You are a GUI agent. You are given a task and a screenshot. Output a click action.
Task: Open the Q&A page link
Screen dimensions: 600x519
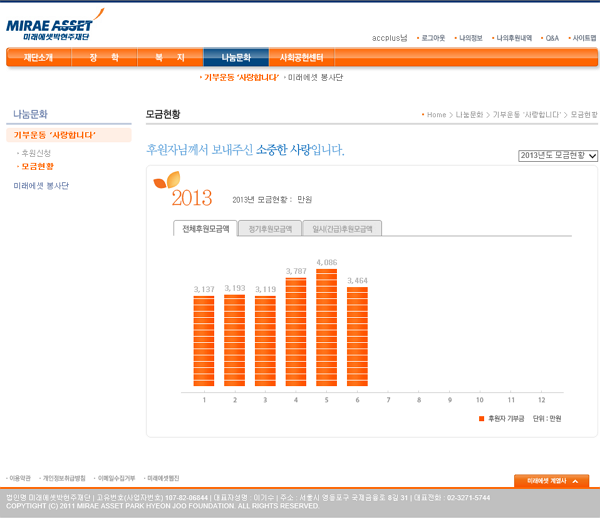(x=552, y=38)
